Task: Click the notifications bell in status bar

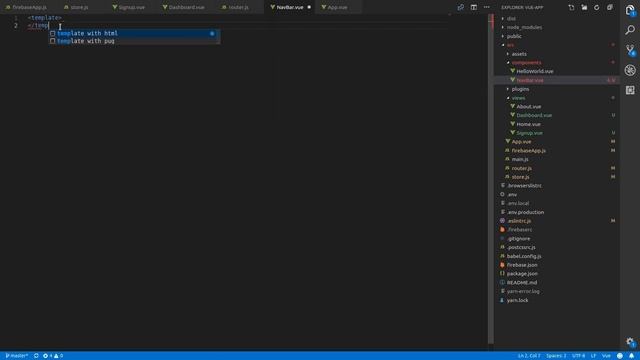Action: (x=631, y=356)
